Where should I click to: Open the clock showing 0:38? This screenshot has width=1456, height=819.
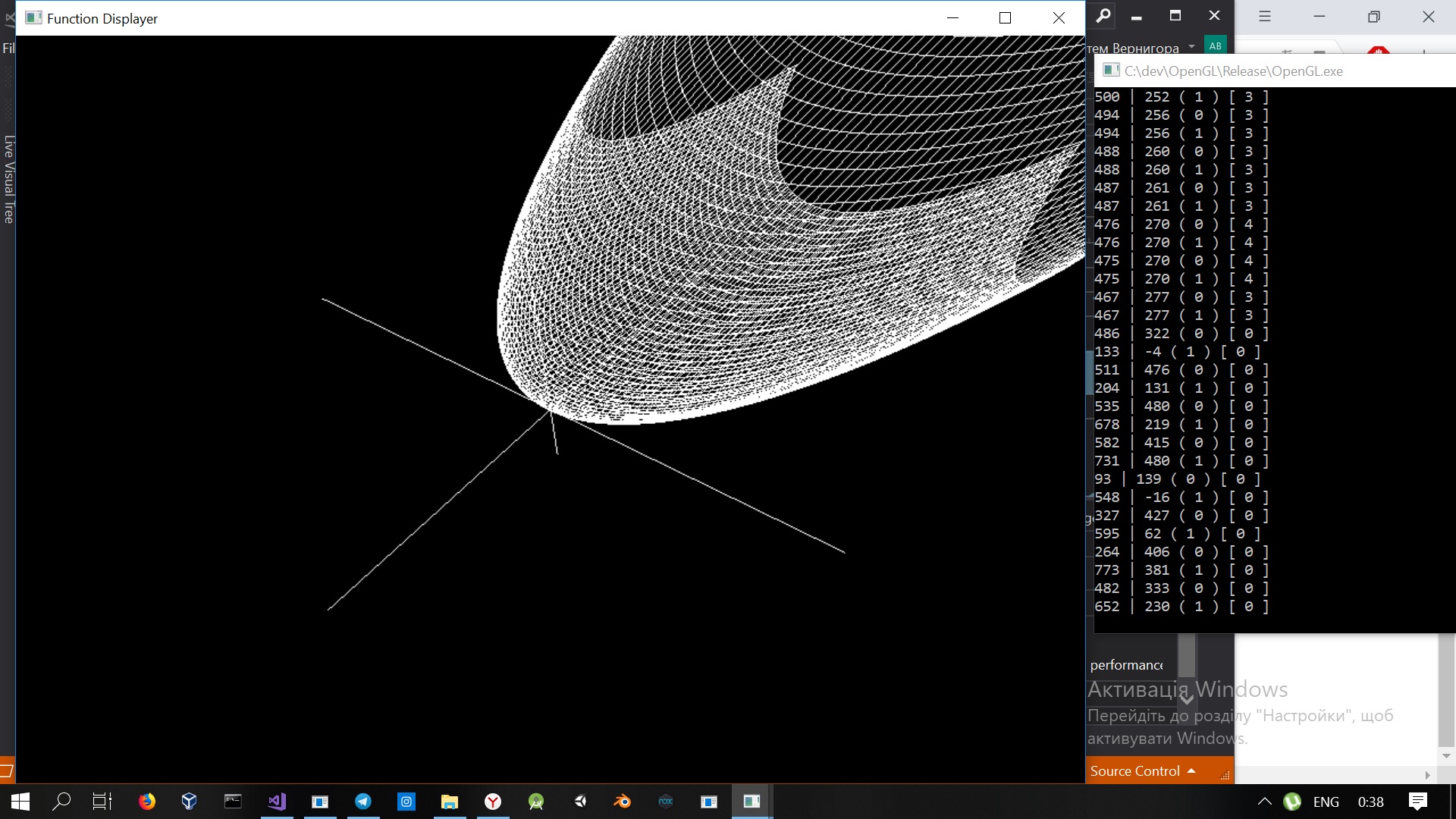[1370, 802]
